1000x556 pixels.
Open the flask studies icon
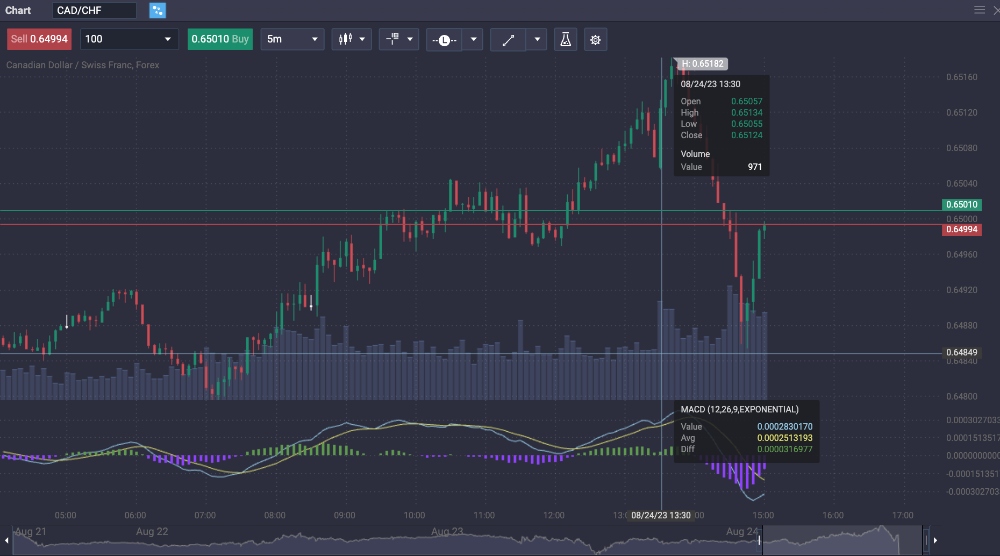pyautogui.click(x=565, y=40)
